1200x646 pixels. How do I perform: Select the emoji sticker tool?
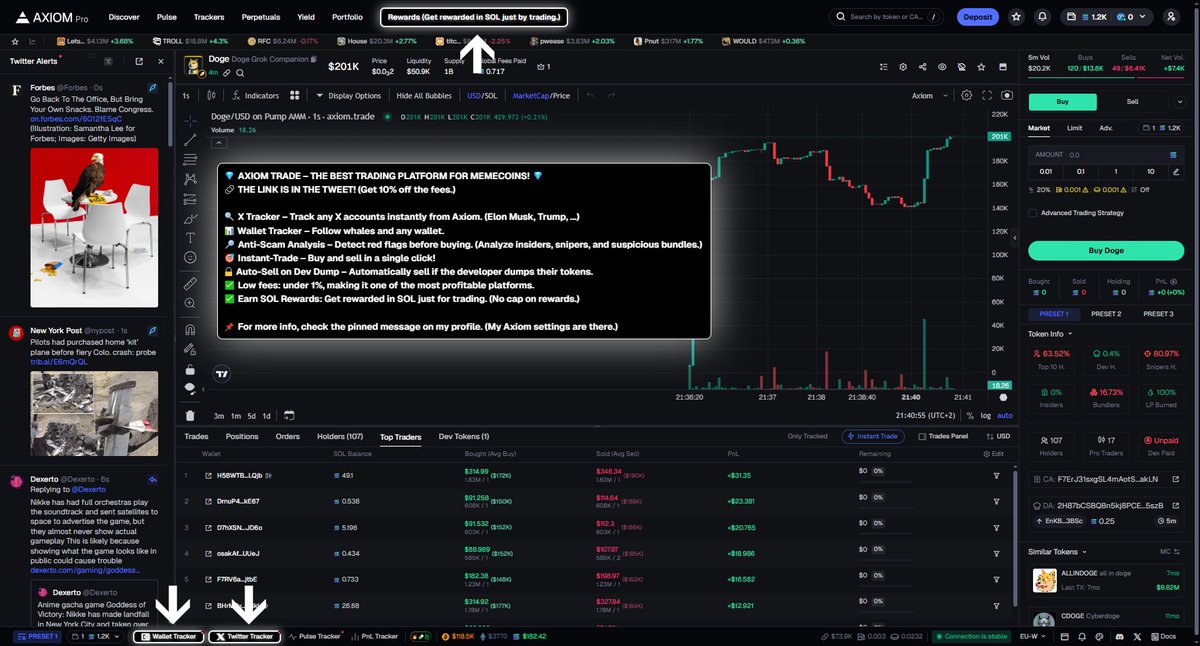[x=191, y=257]
